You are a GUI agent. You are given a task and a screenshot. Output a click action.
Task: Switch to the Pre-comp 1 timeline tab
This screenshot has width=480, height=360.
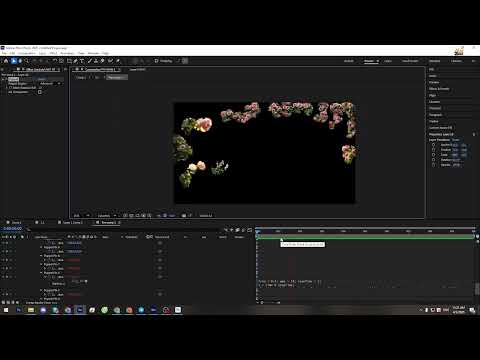[109, 222]
